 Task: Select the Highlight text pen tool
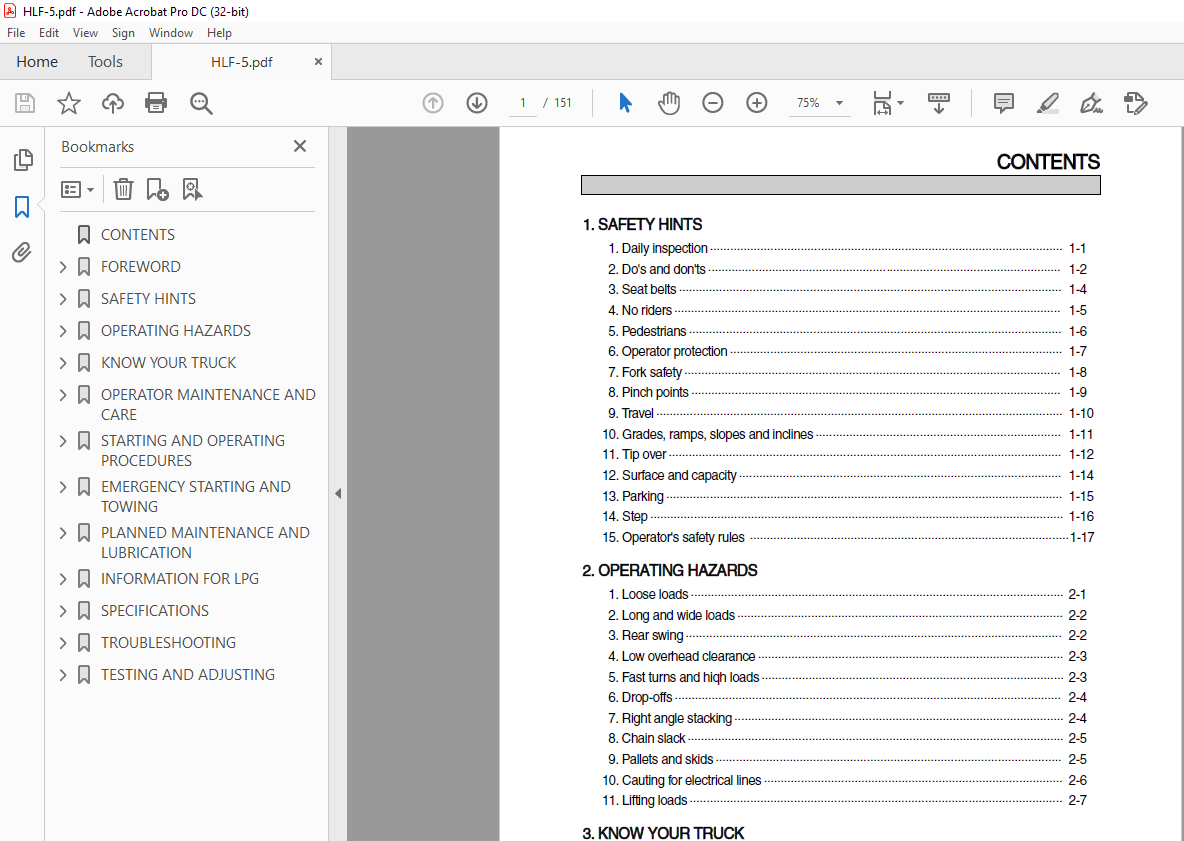pos(1047,103)
